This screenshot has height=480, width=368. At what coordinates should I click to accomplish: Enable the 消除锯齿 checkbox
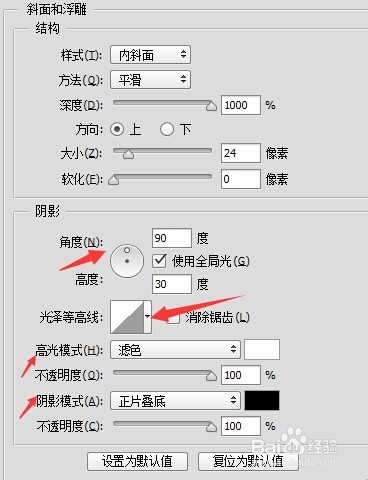coord(173,318)
